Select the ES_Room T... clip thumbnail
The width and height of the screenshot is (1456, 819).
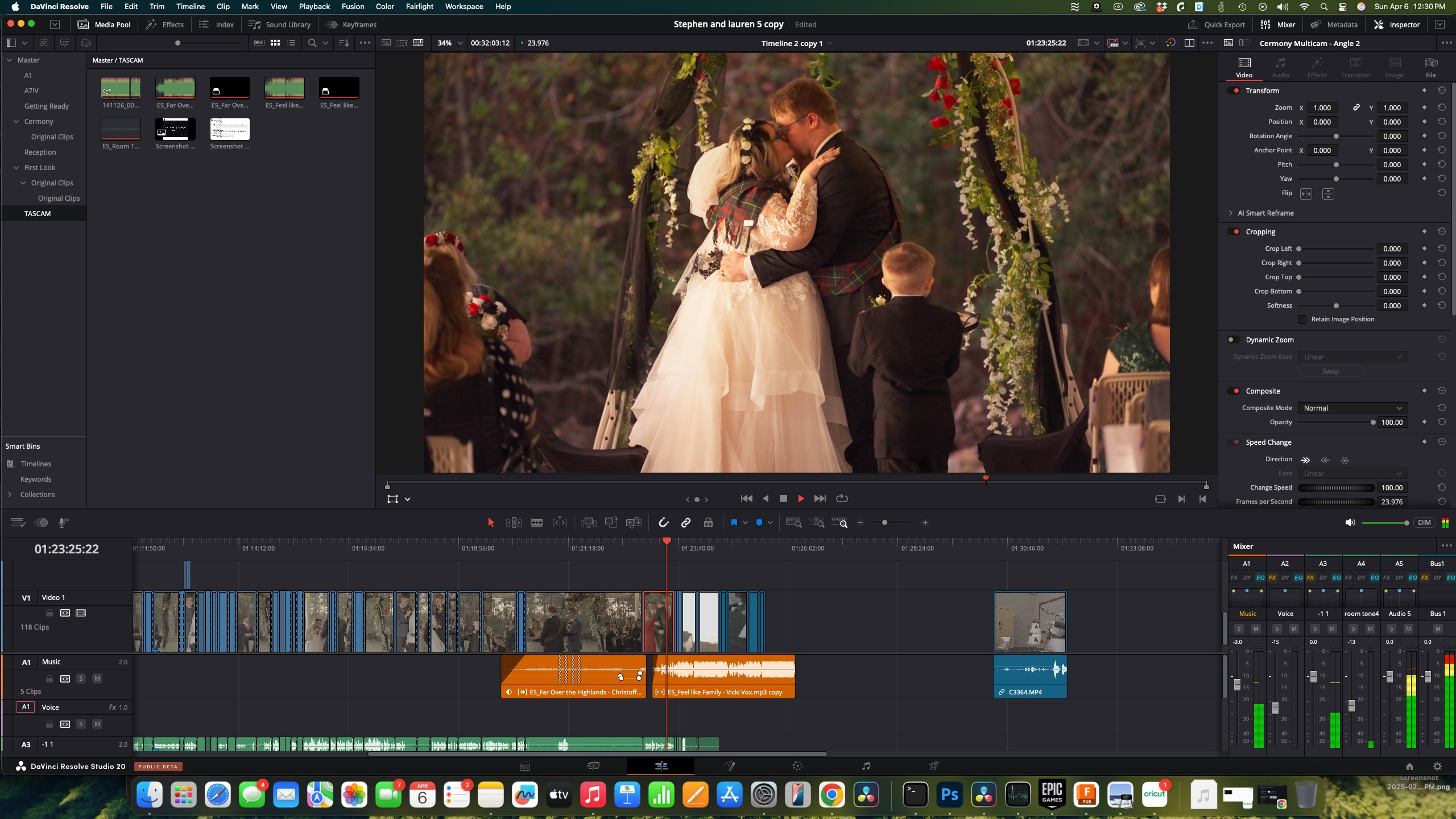point(121,129)
